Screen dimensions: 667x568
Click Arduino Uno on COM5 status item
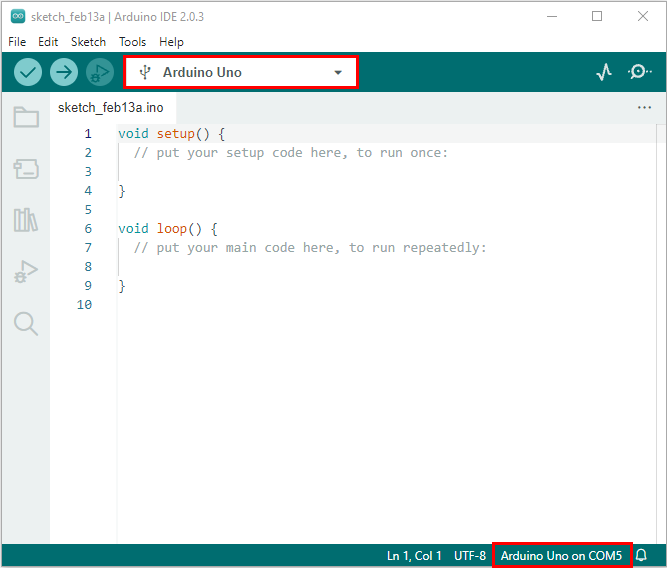(x=561, y=555)
